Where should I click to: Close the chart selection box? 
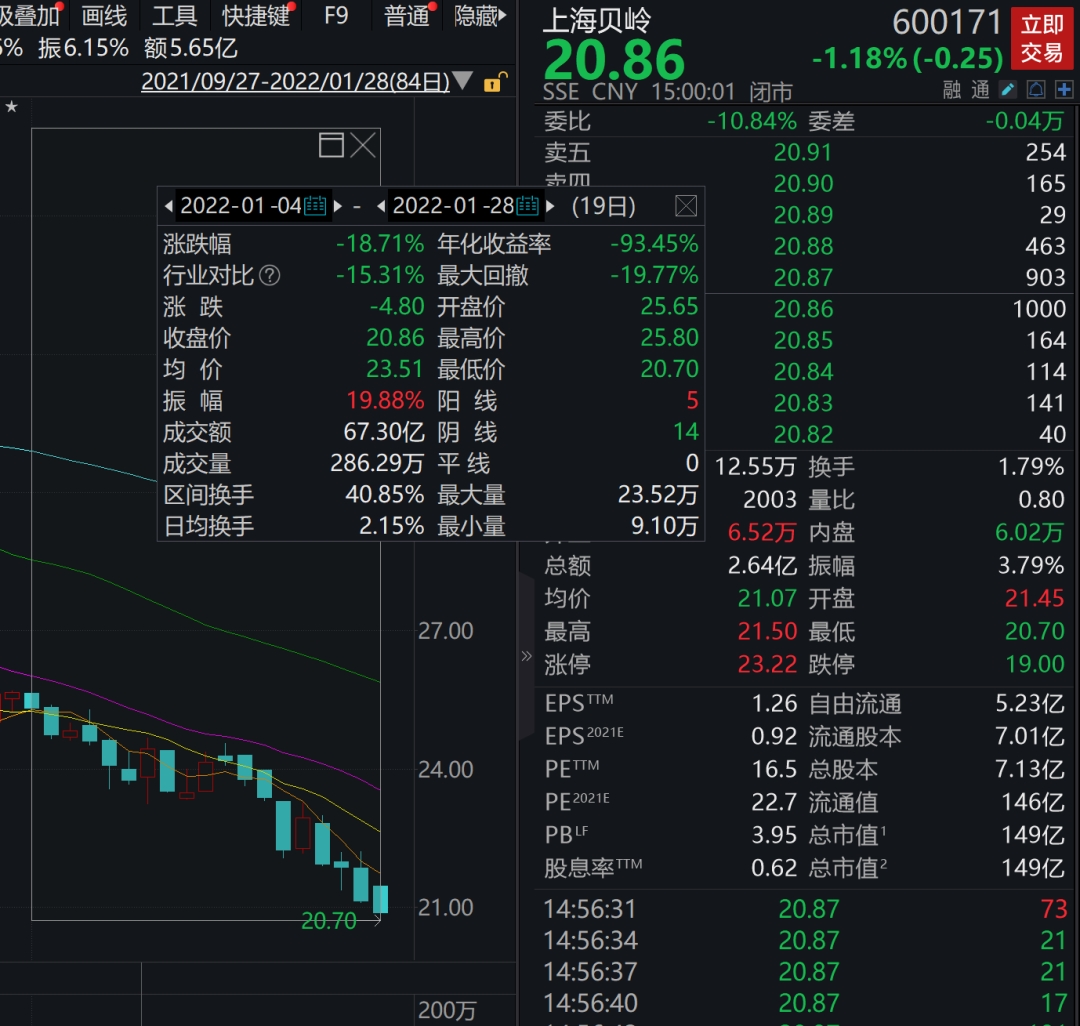click(363, 145)
